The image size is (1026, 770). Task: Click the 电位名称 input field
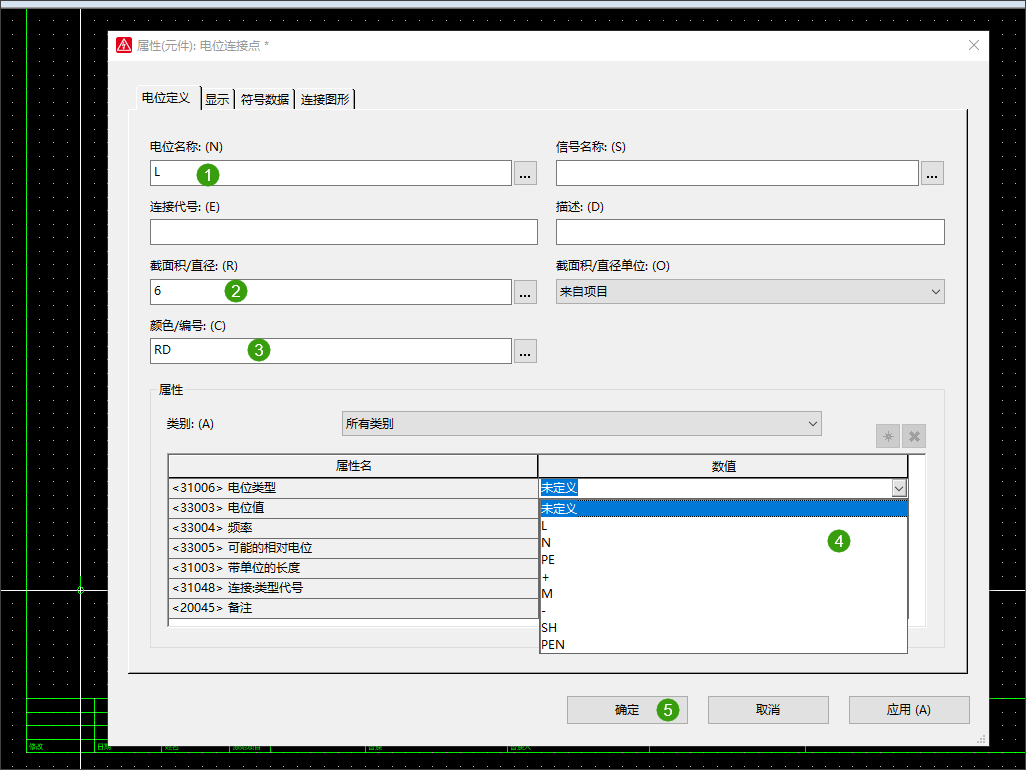tap(330, 173)
